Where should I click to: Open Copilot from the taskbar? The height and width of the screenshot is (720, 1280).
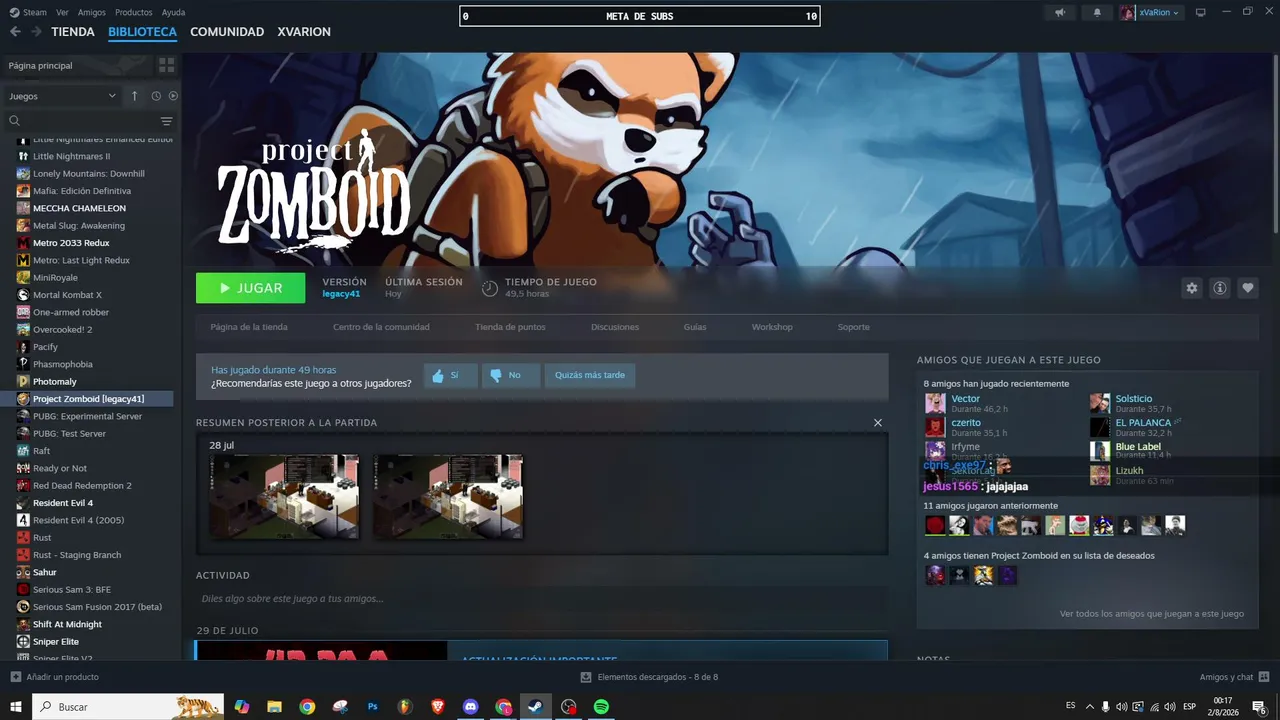tap(241, 707)
